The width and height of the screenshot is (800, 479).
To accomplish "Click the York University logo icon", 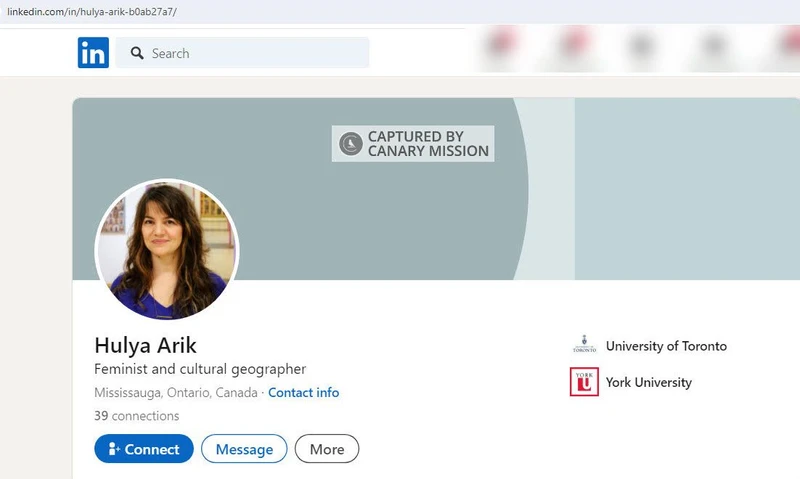I will pos(584,382).
